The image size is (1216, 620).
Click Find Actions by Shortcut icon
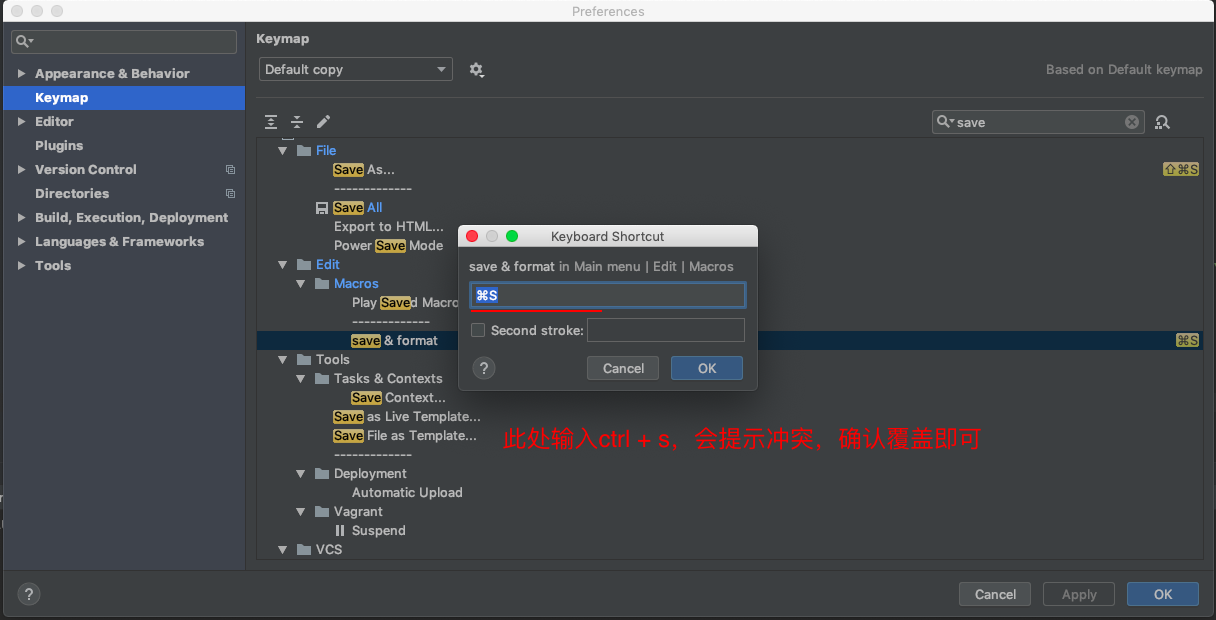tap(1162, 122)
